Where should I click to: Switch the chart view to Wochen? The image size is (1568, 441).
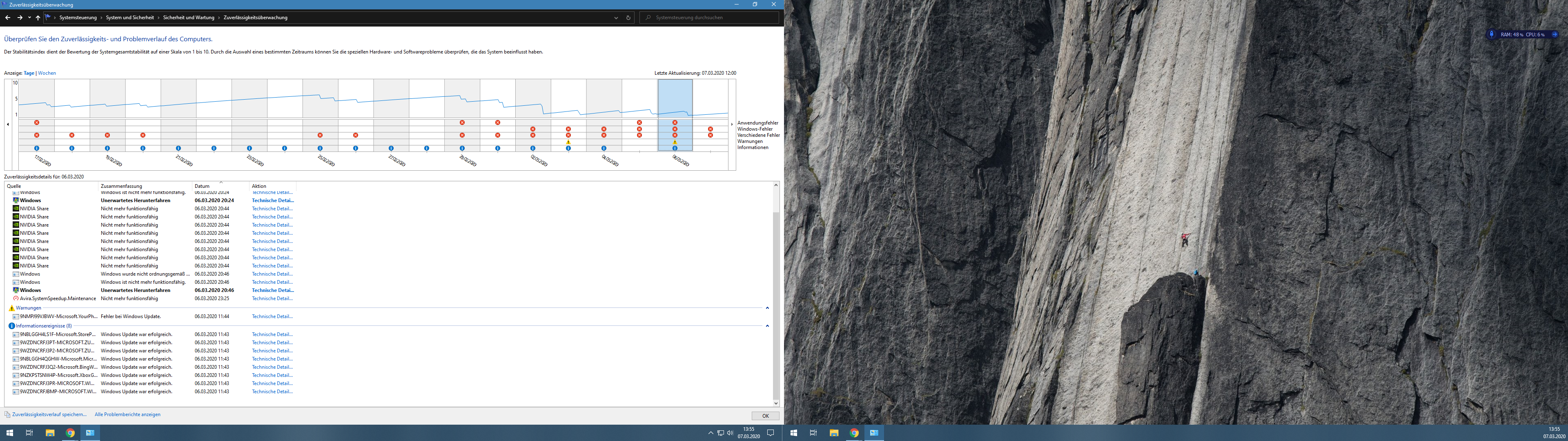47,73
